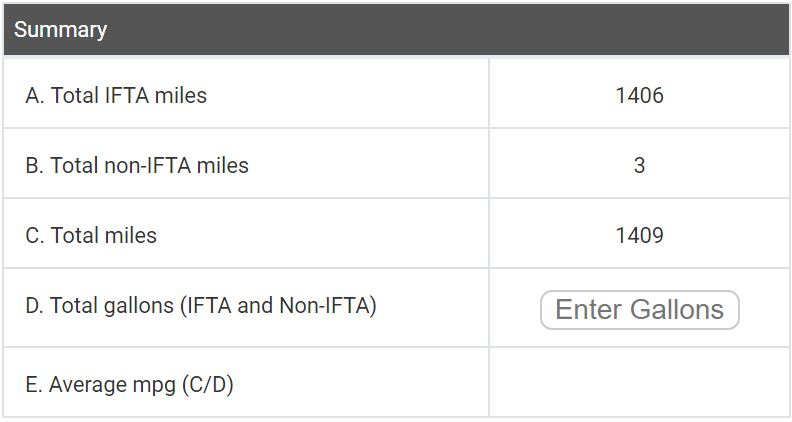Click the number 1406 in row A
Image resolution: width=792 pixels, height=422 pixels.
[639, 96]
